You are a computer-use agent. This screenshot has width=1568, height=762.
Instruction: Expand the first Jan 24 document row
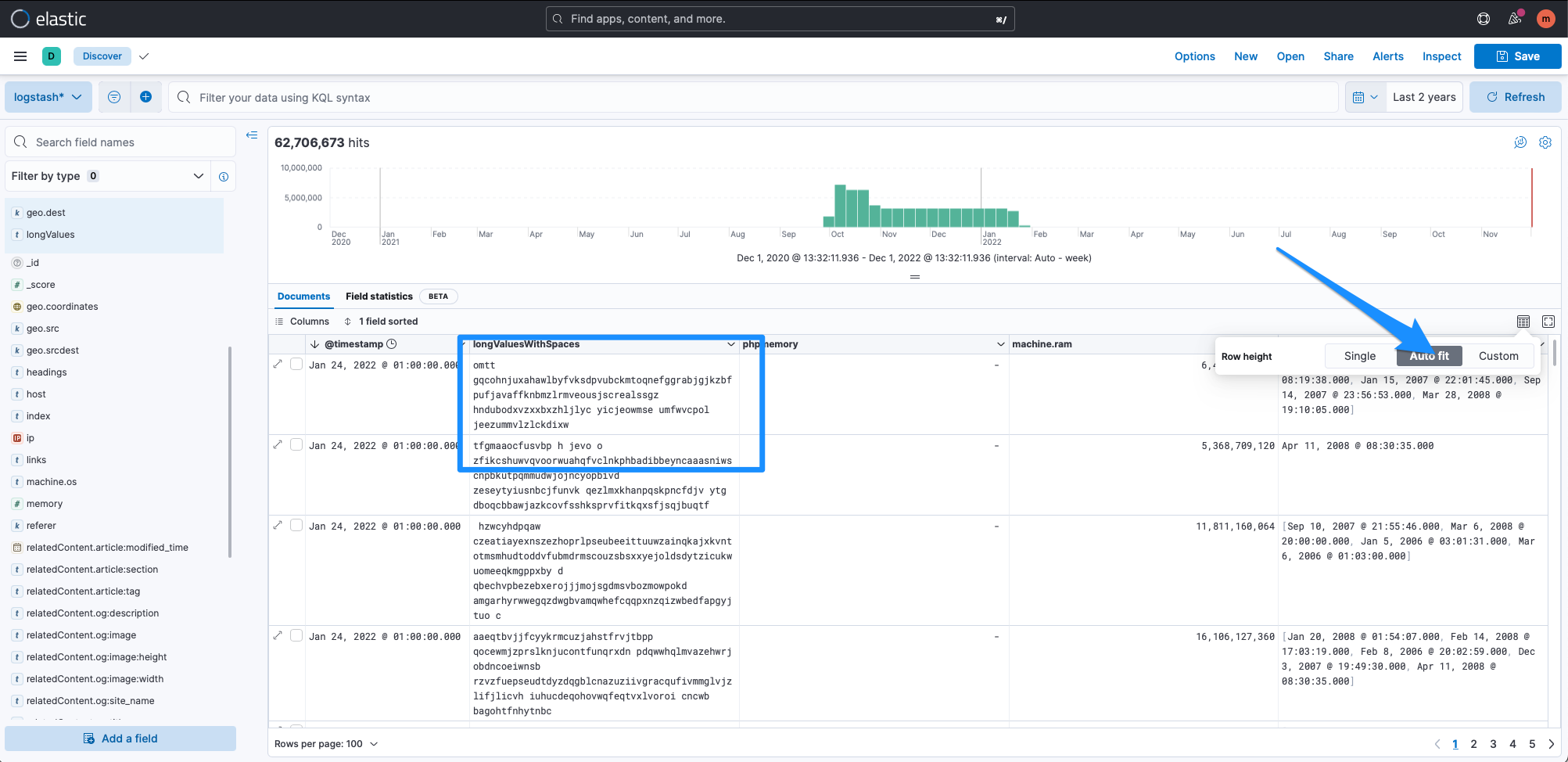[278, 365]
